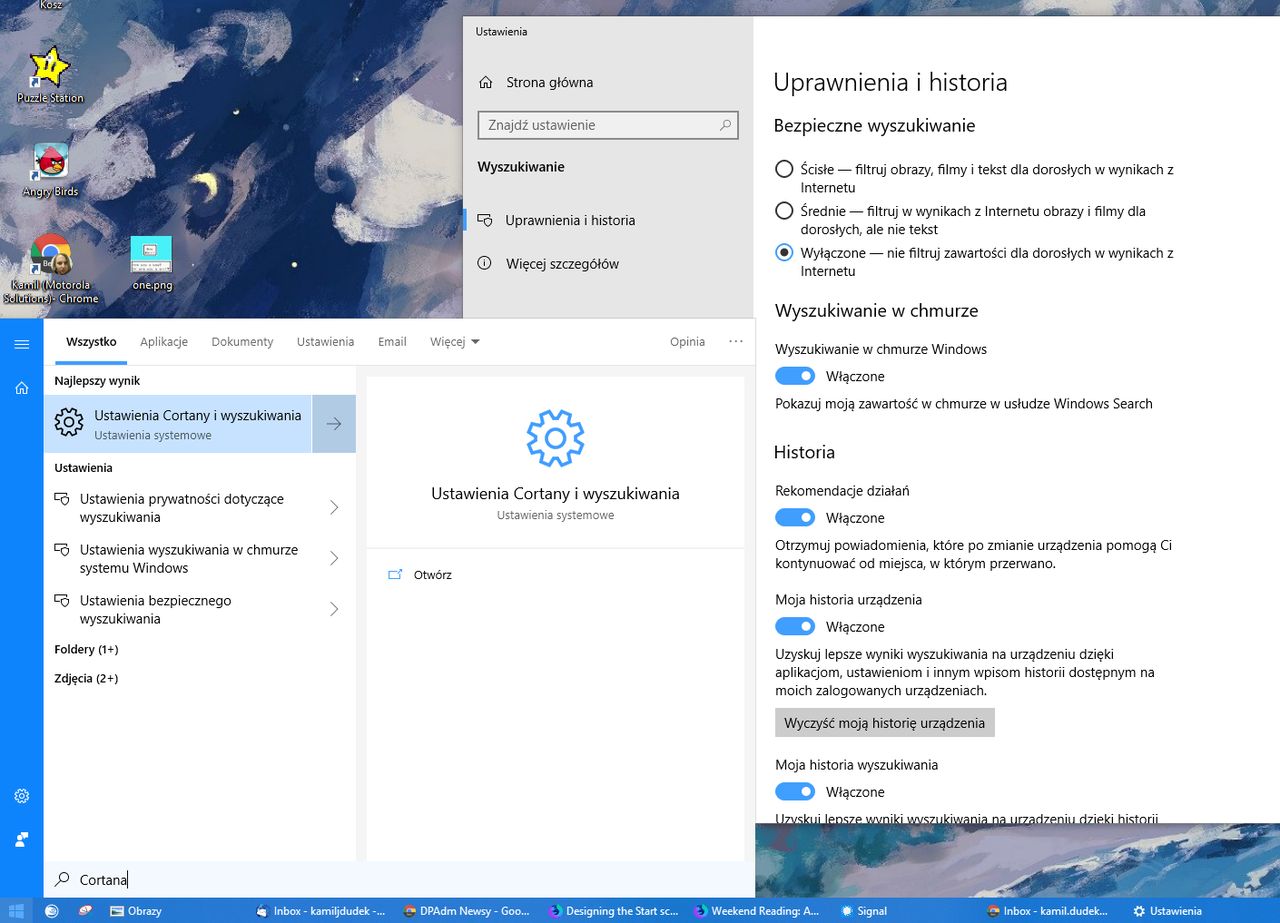Click Otwórz to open Cortana settings
Screen dimensions: 1280x923
coord(433,575)
